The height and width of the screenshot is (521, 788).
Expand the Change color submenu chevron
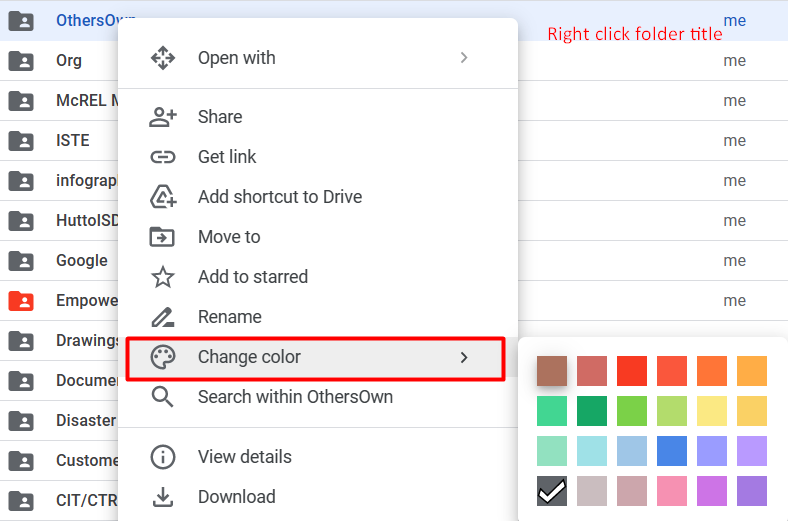point(464,357)
